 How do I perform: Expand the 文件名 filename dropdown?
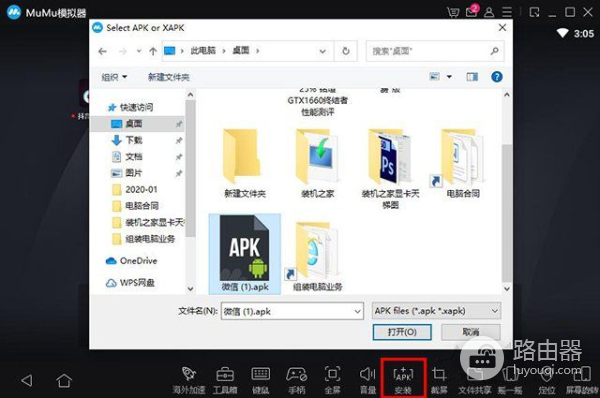click(357, 312)
